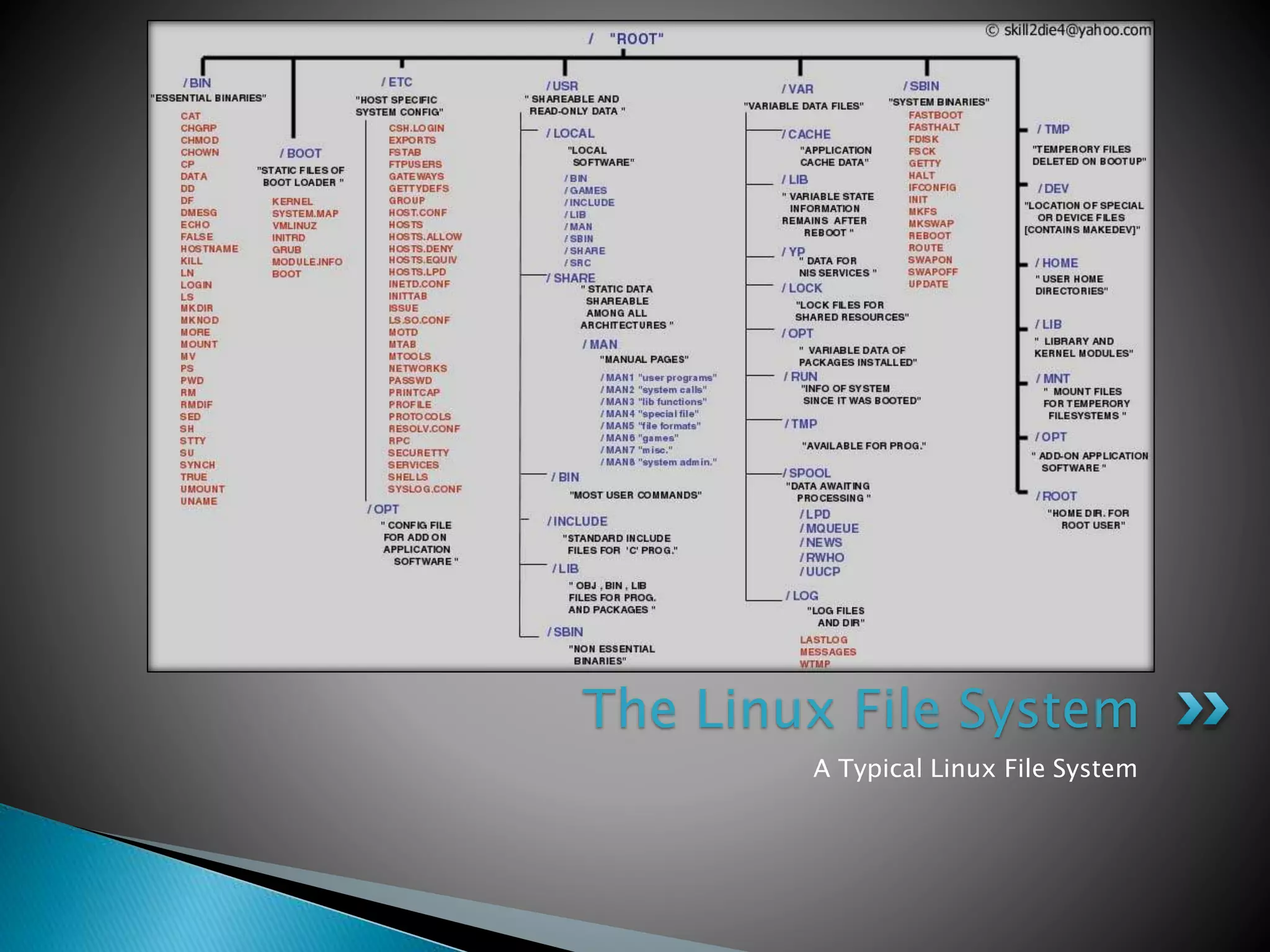Click the /LPD entry under SPOOL

click(x=815, y=514)
